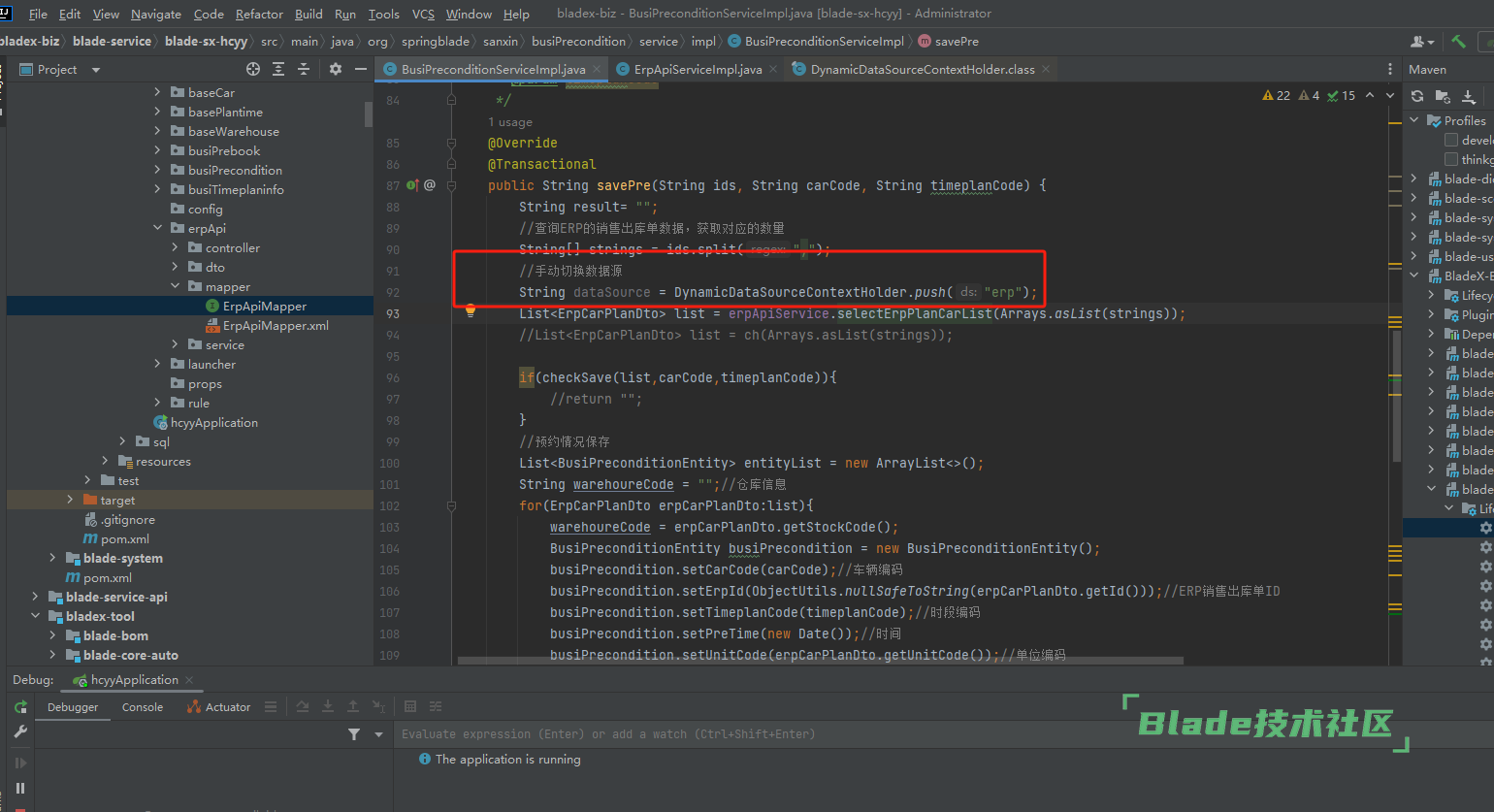Click the gutter override icon on line 87
Screen dimensions: 1494x812
pos(411,185)
